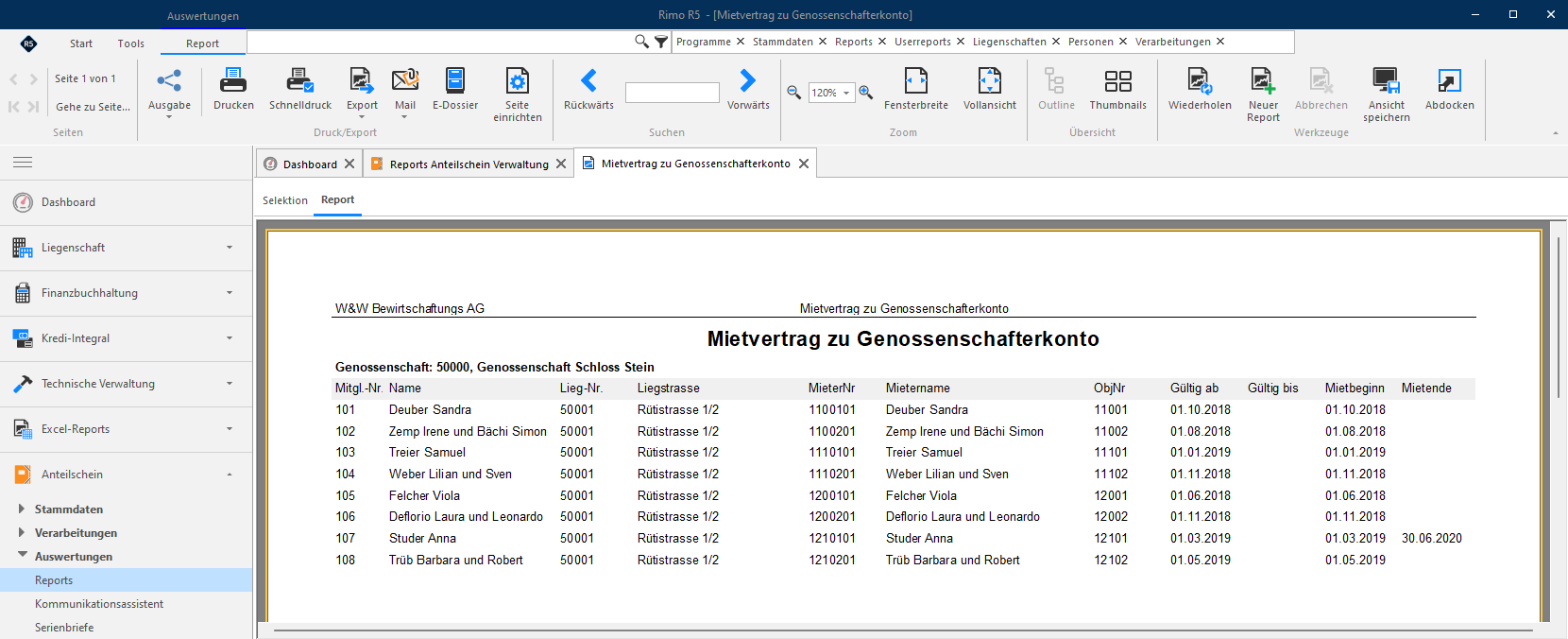The width and height of the screenshot is (1568, 639).
Task: Open Dashboard in the sidebar
Action: (127, 202)
